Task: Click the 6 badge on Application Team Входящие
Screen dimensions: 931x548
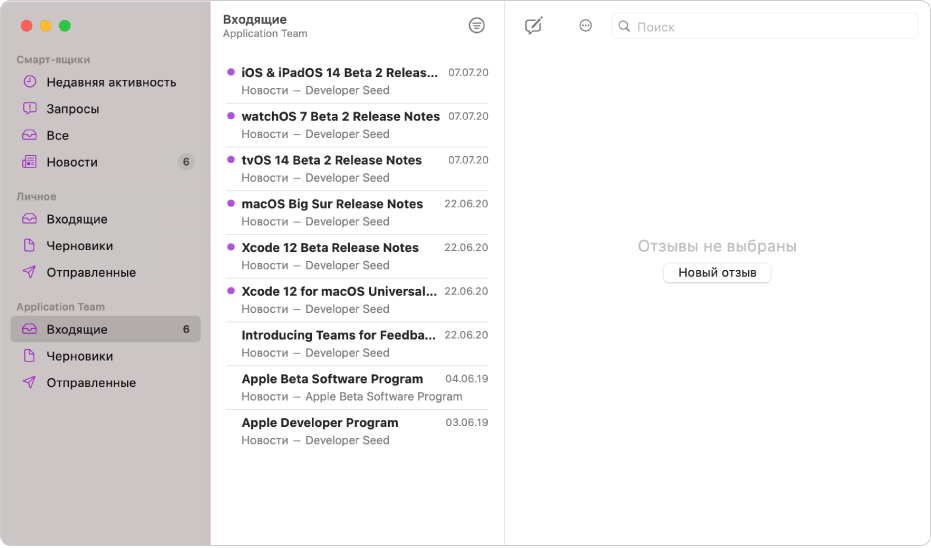Action: pyautogui.click(x=186, y=329)
